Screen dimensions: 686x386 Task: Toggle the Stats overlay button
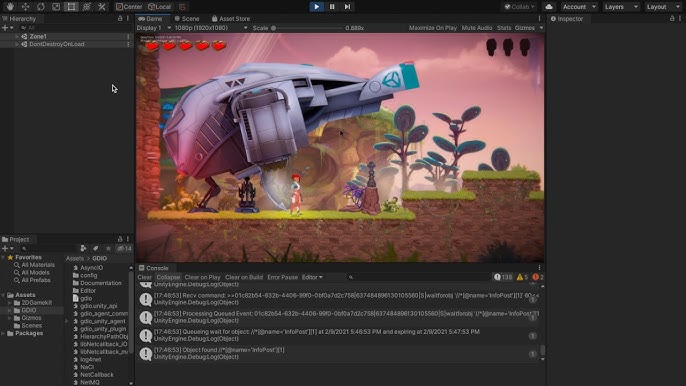(x=504, y=28)
